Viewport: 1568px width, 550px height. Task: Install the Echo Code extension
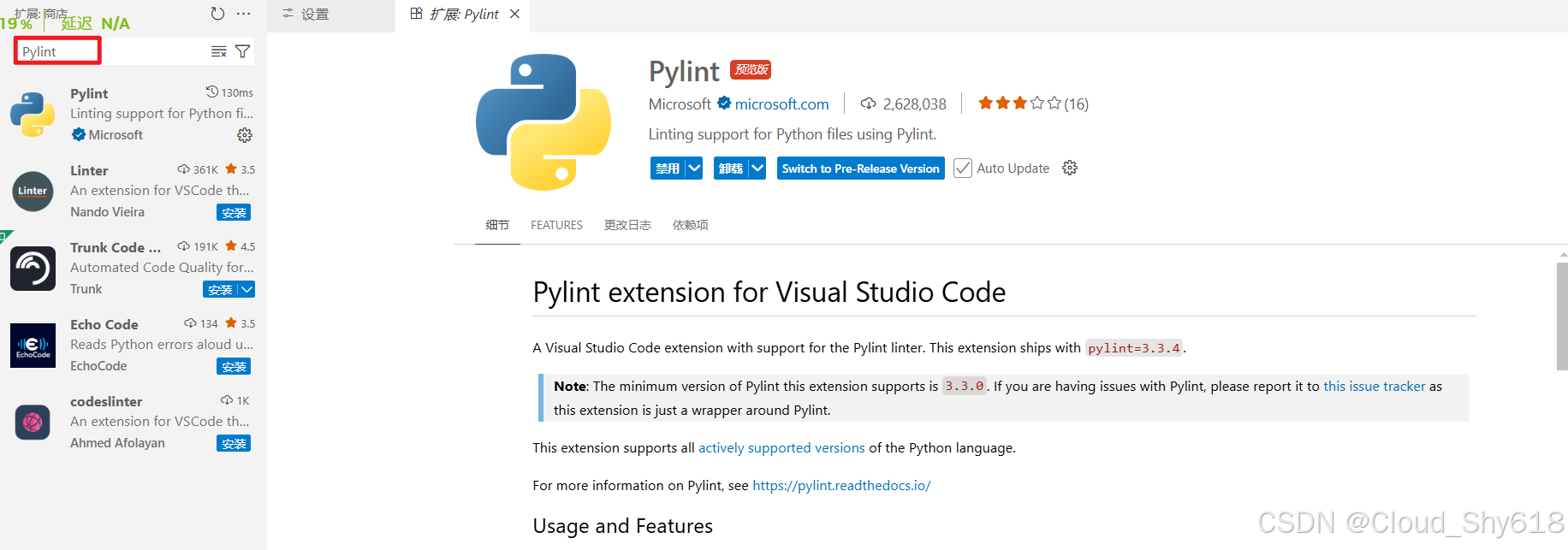tap(234, 366)
